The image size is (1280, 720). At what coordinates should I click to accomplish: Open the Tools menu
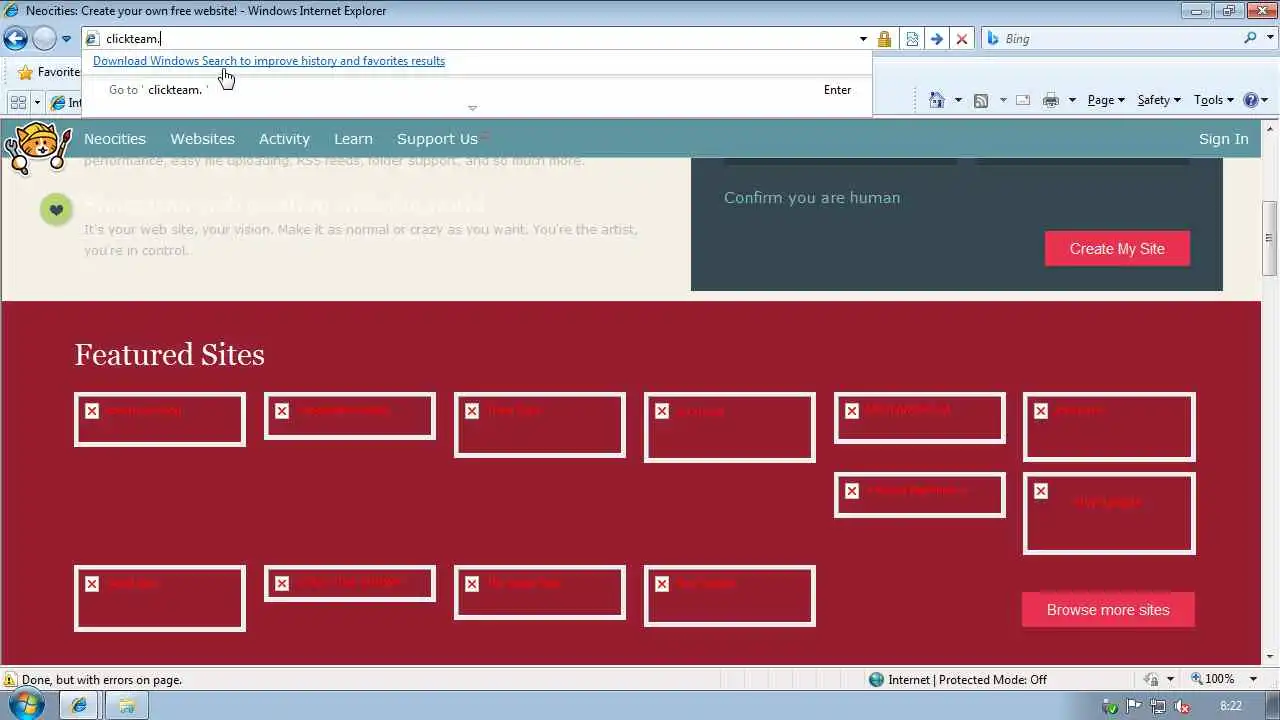[x=1214, y=100]
